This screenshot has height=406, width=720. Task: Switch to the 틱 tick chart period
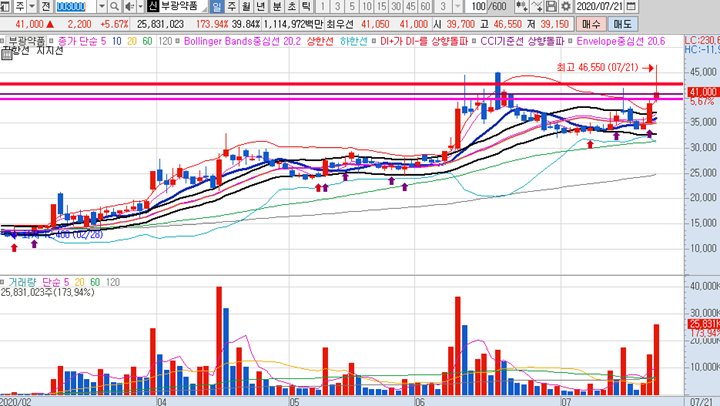click(306, 6)
